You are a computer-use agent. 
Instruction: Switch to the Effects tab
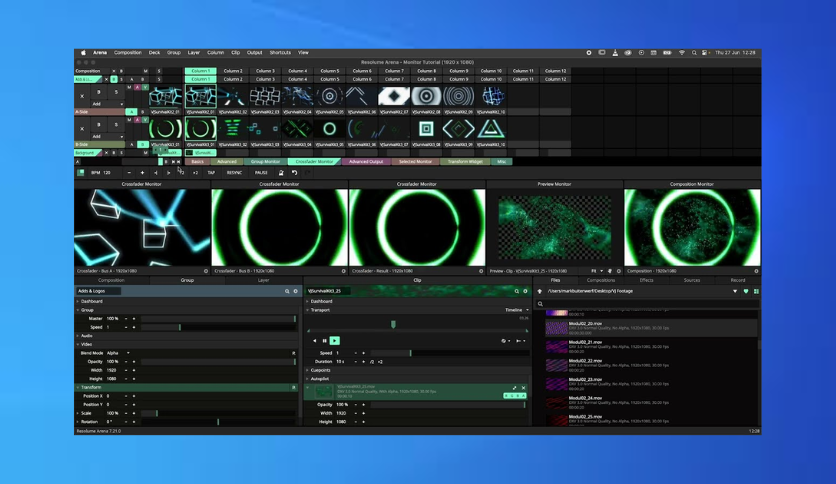pos(646,280)
